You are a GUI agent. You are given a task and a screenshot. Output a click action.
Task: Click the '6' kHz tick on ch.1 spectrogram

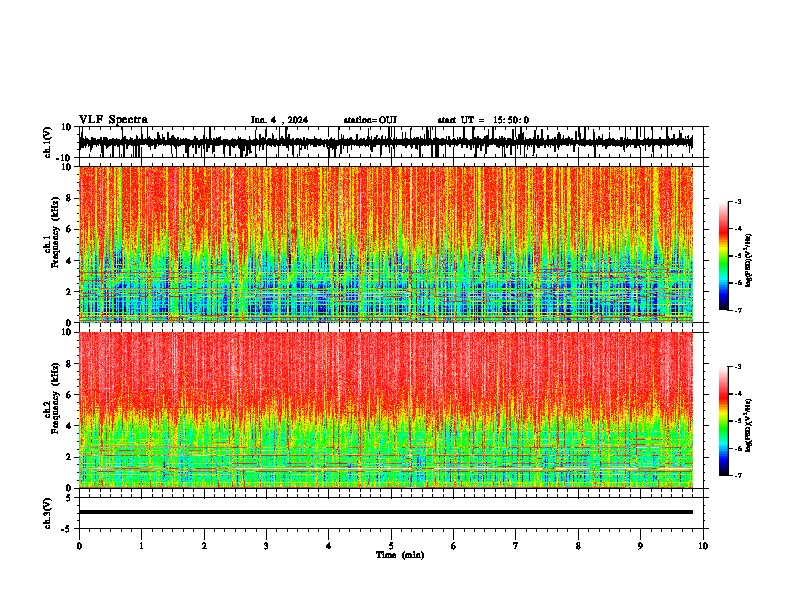tap(69, 229)
